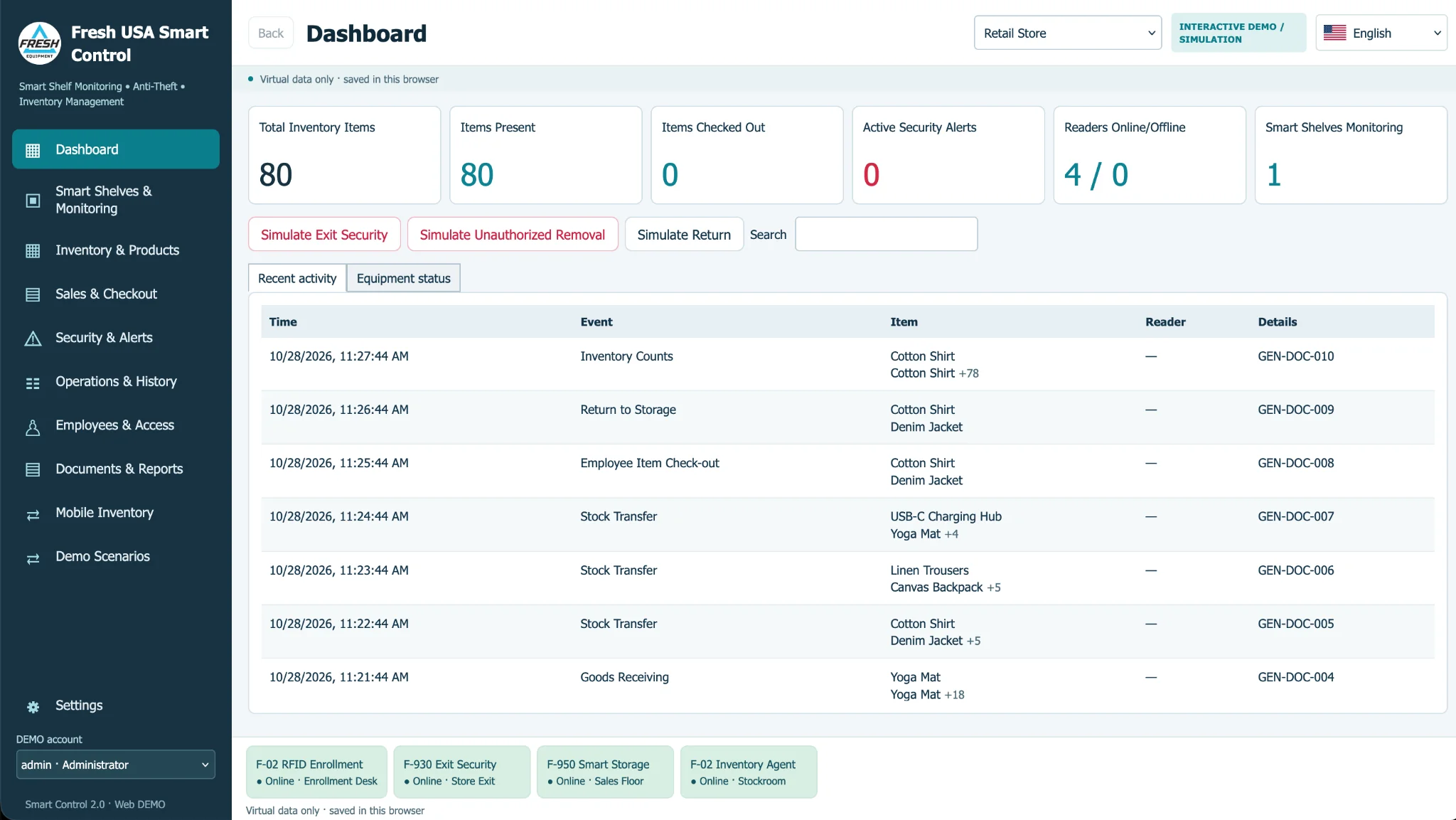Click the Time column header
The image size is (1456, 820).
coord(283,321)
